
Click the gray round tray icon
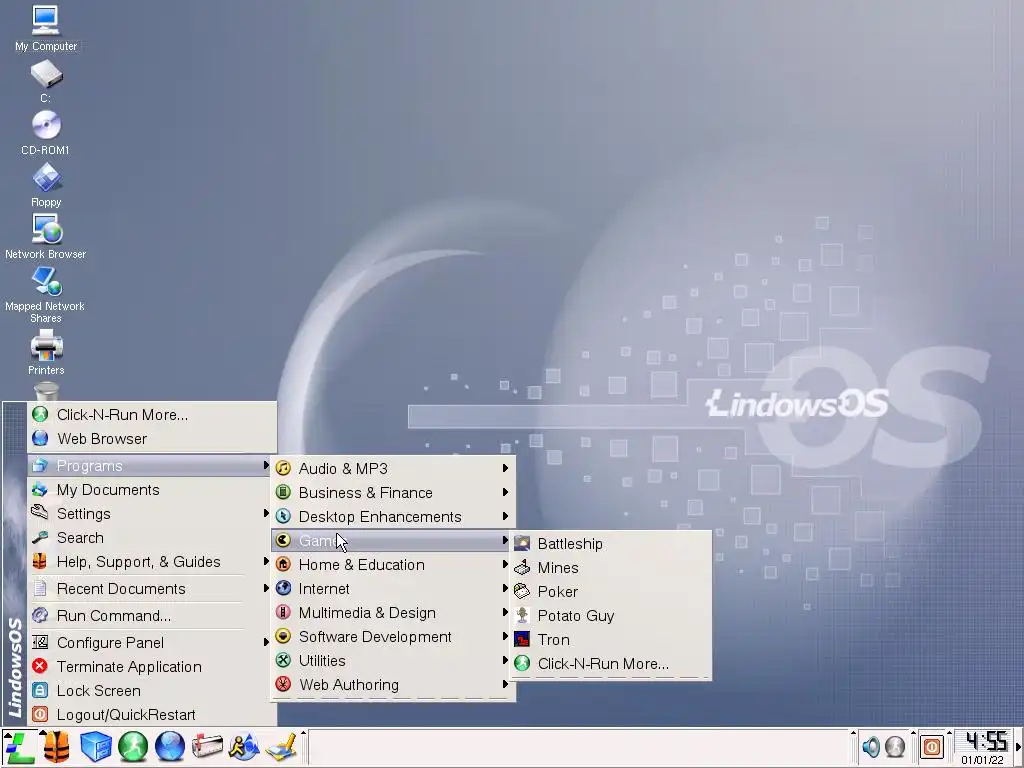point(895,746)
